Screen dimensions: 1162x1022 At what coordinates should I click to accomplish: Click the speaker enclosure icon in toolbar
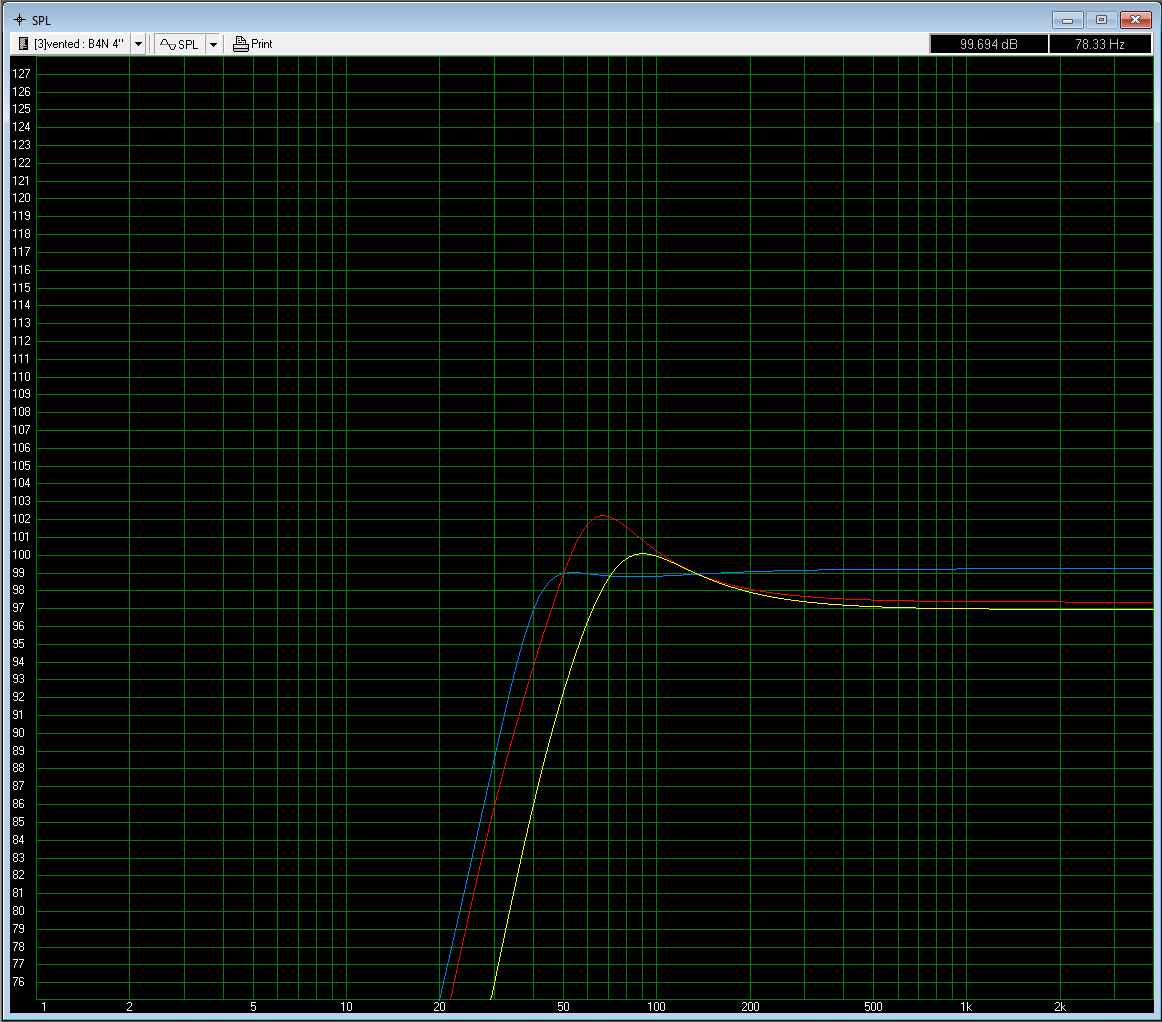pyautogui.click(x=23, y=44)
